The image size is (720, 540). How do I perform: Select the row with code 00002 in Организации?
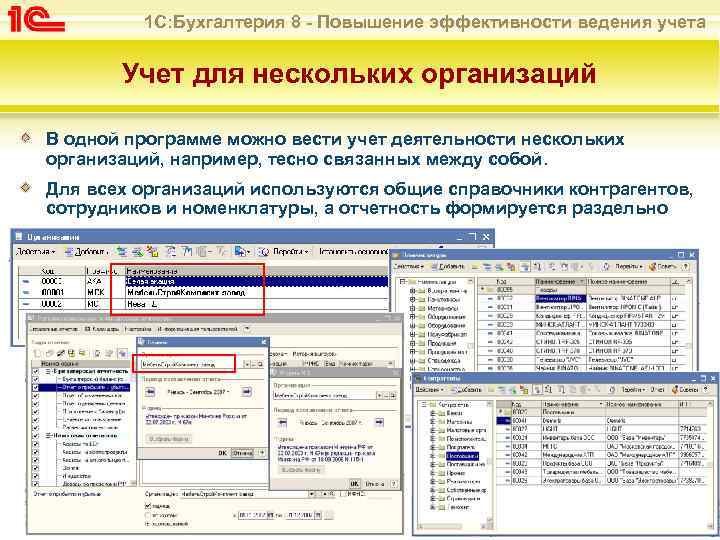[x=203, y=304]
